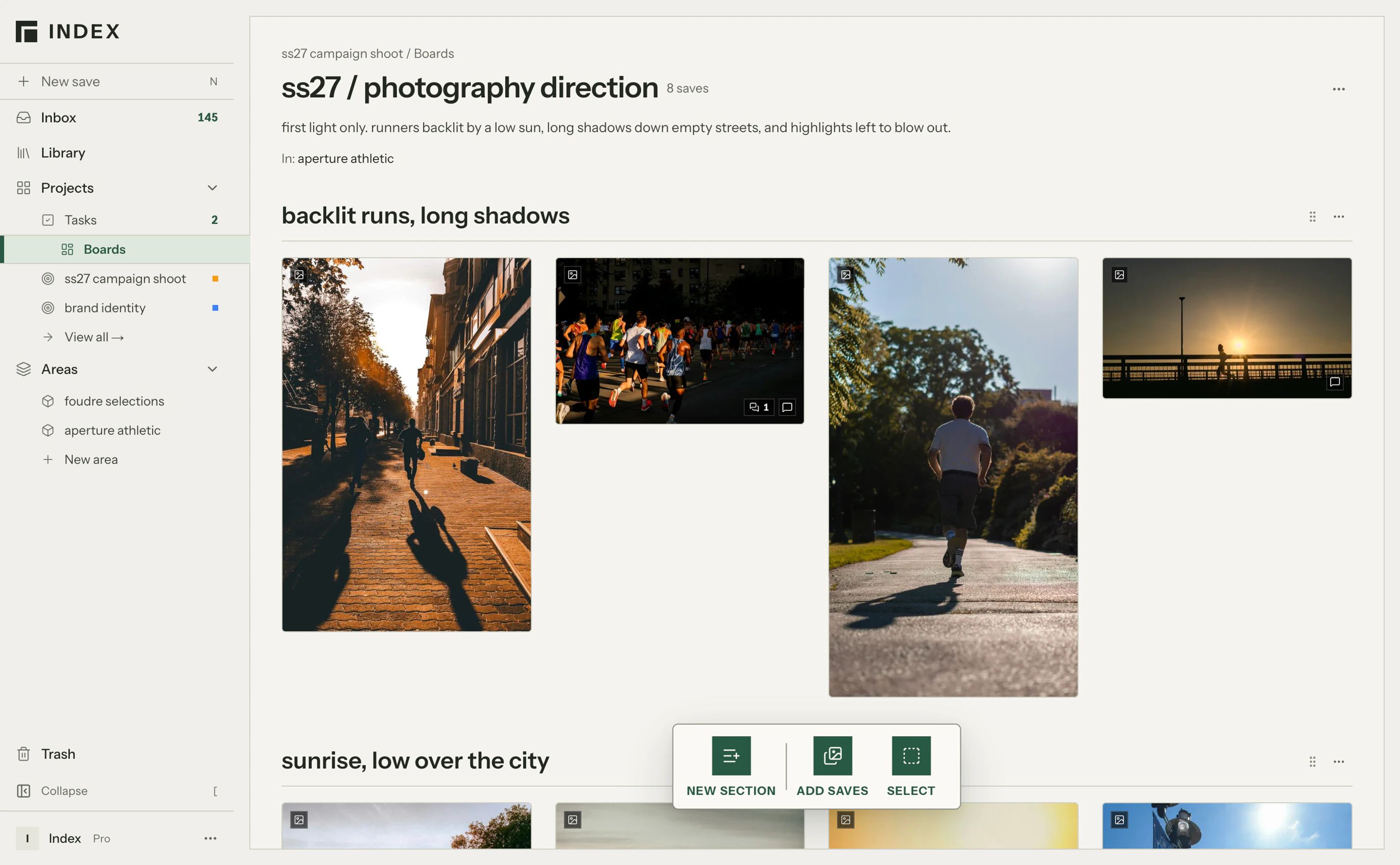Viewport: 1400px width, 865px height.
Task: Click the Add Saves icon button
Action: pos(832,755)
